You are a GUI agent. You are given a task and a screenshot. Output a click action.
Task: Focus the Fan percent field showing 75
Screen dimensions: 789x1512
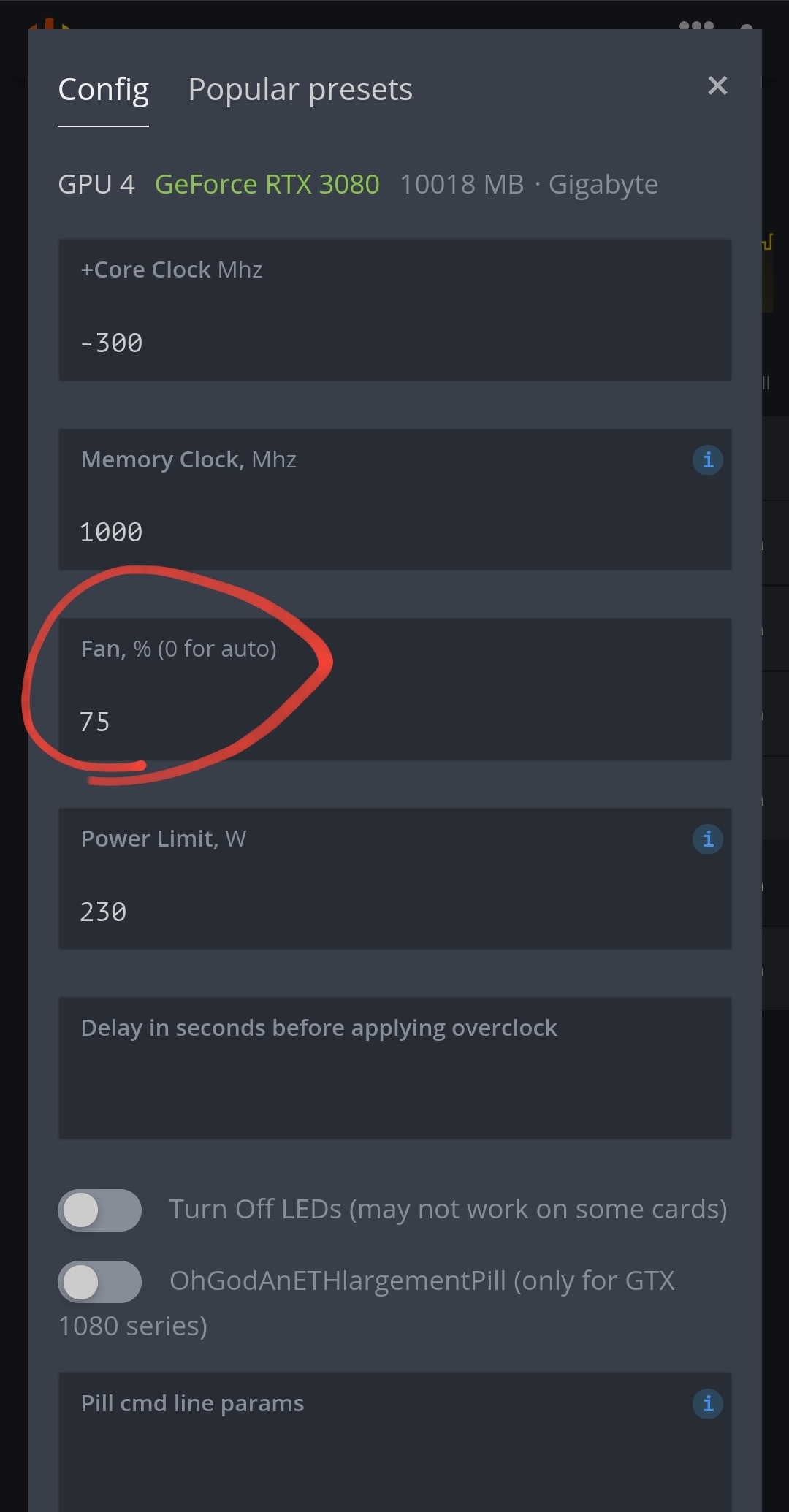395,689
